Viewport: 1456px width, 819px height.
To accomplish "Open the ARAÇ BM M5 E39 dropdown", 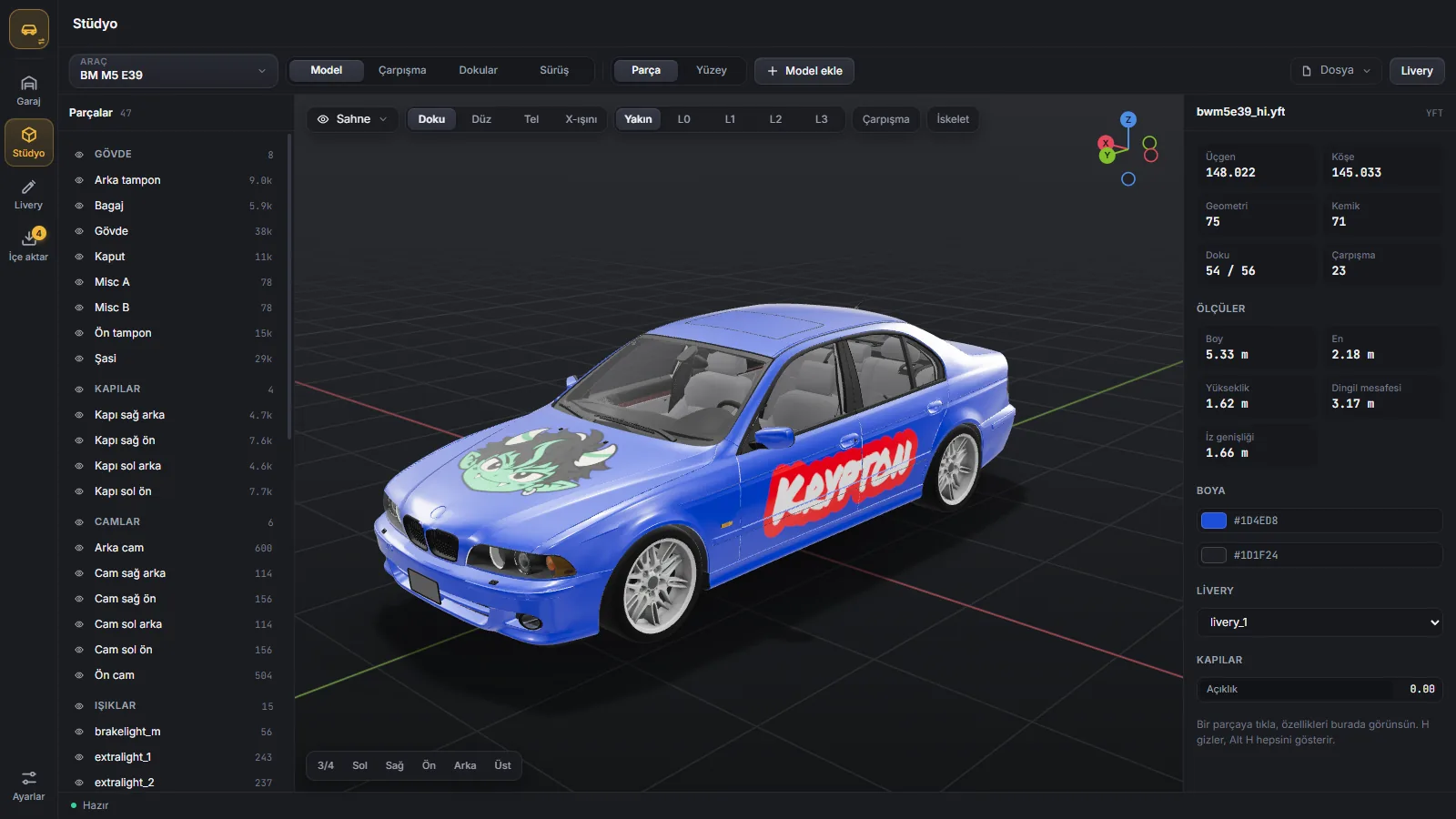I will point(174,71).
